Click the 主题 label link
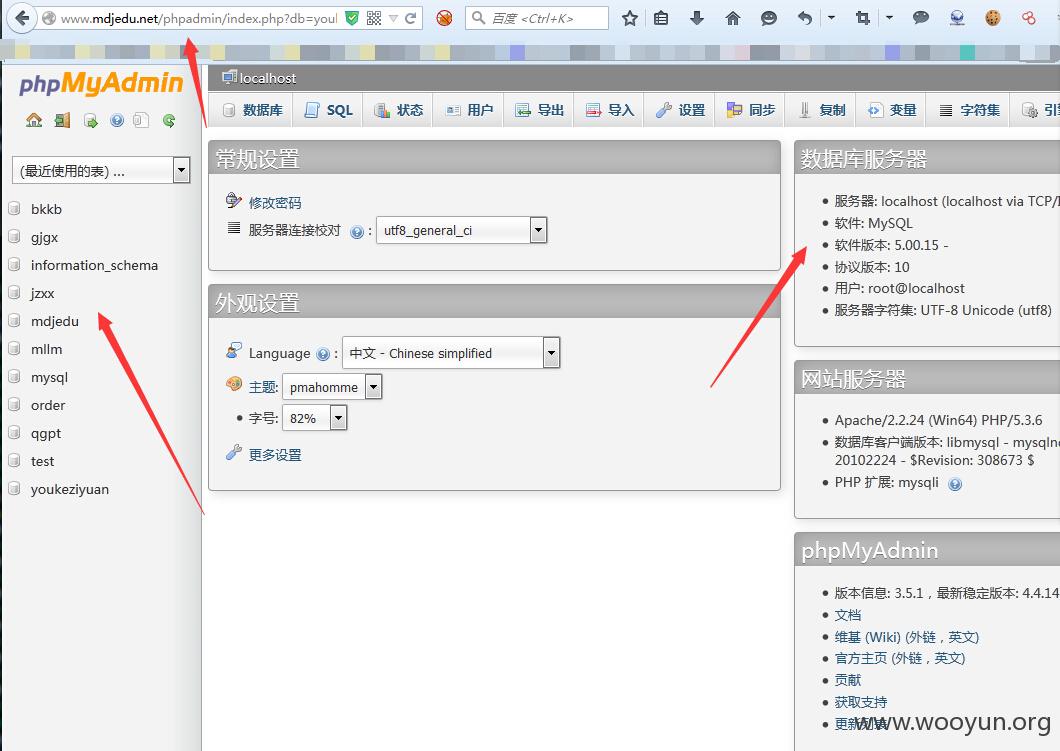Screen dimensions: 1060x751 coord(262,387)
